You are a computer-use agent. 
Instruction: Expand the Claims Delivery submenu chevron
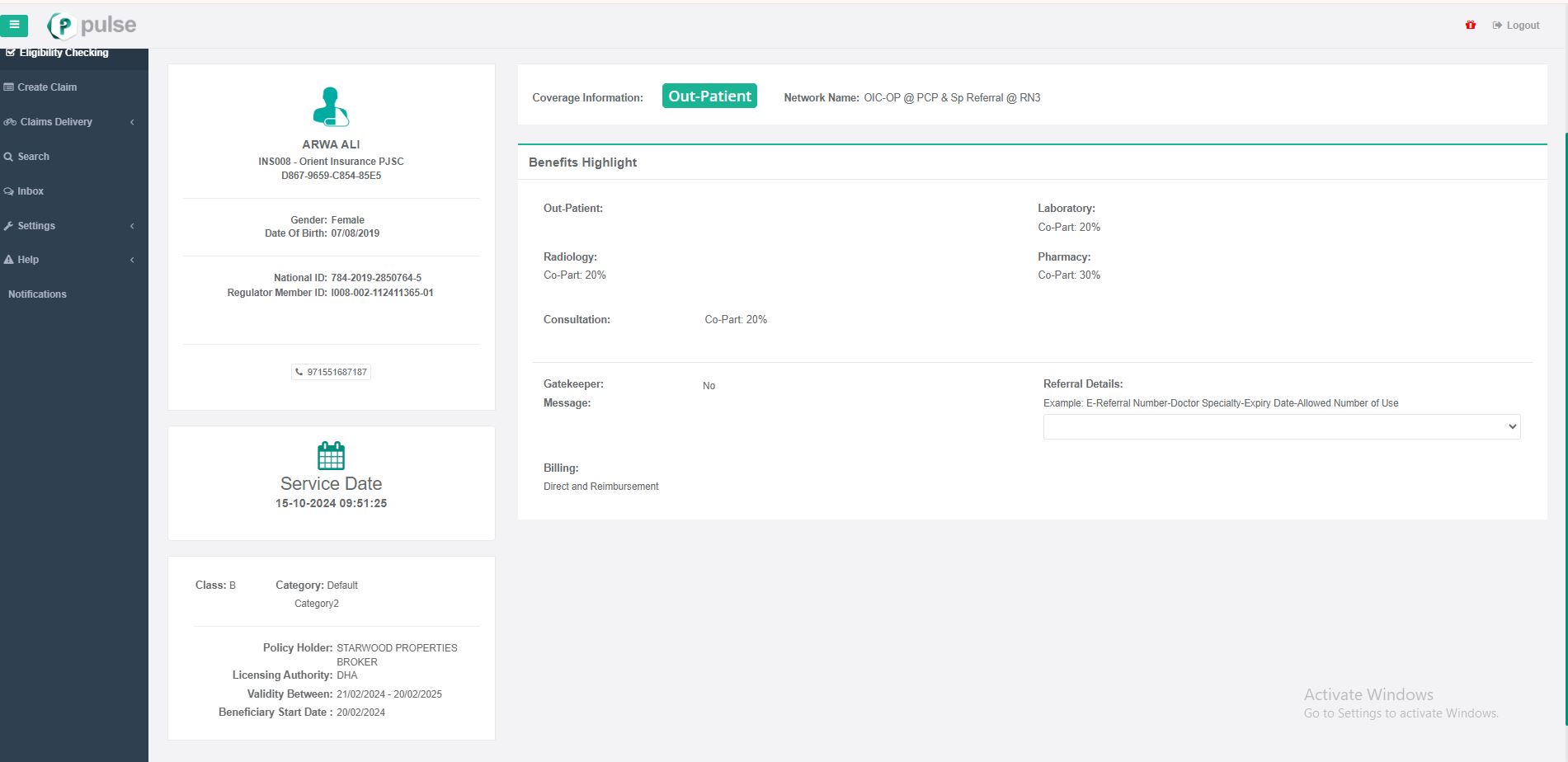pyautogui.click(x=132, y=122)
